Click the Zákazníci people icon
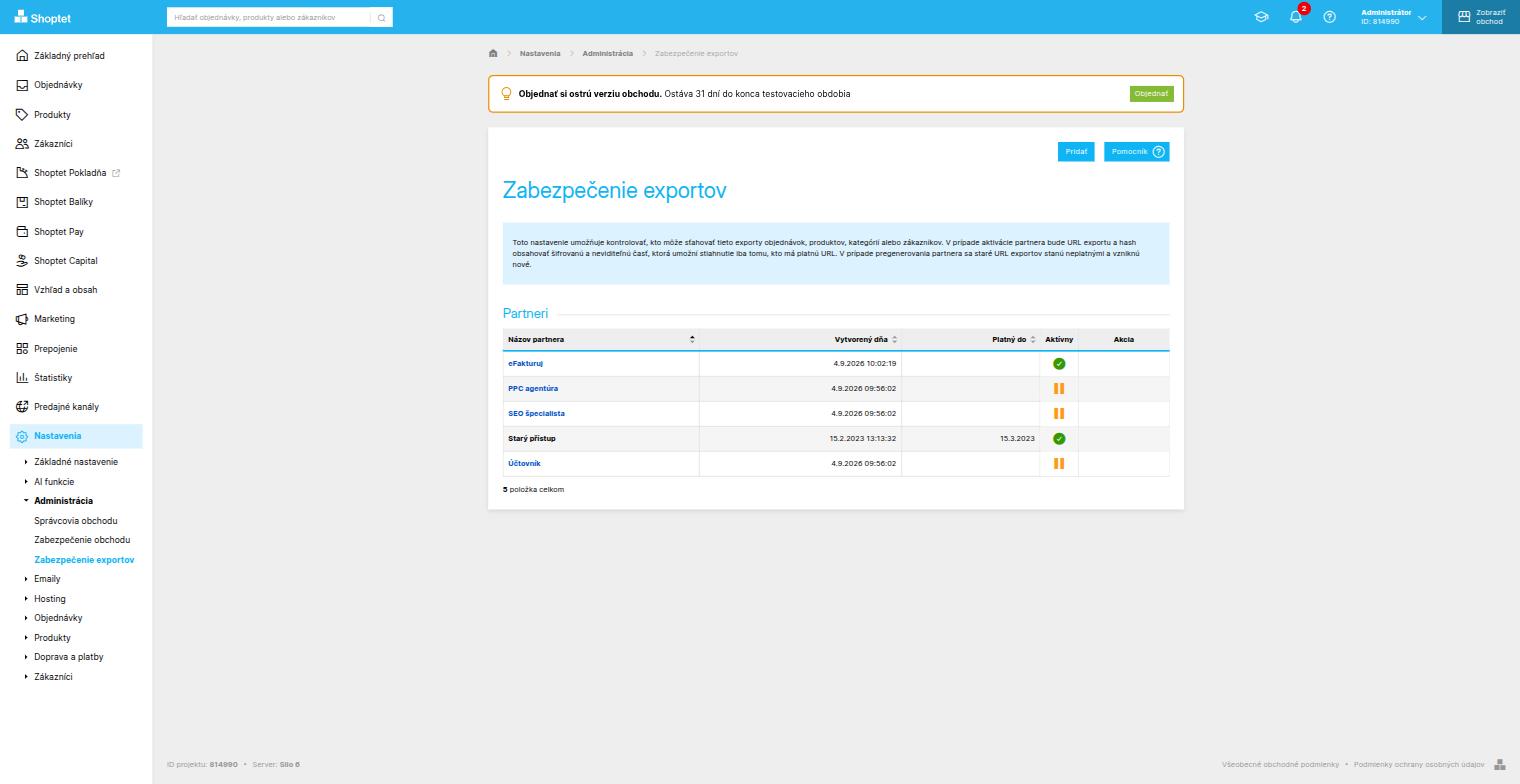The image size is (1520, 784). [x=22, y=143]
